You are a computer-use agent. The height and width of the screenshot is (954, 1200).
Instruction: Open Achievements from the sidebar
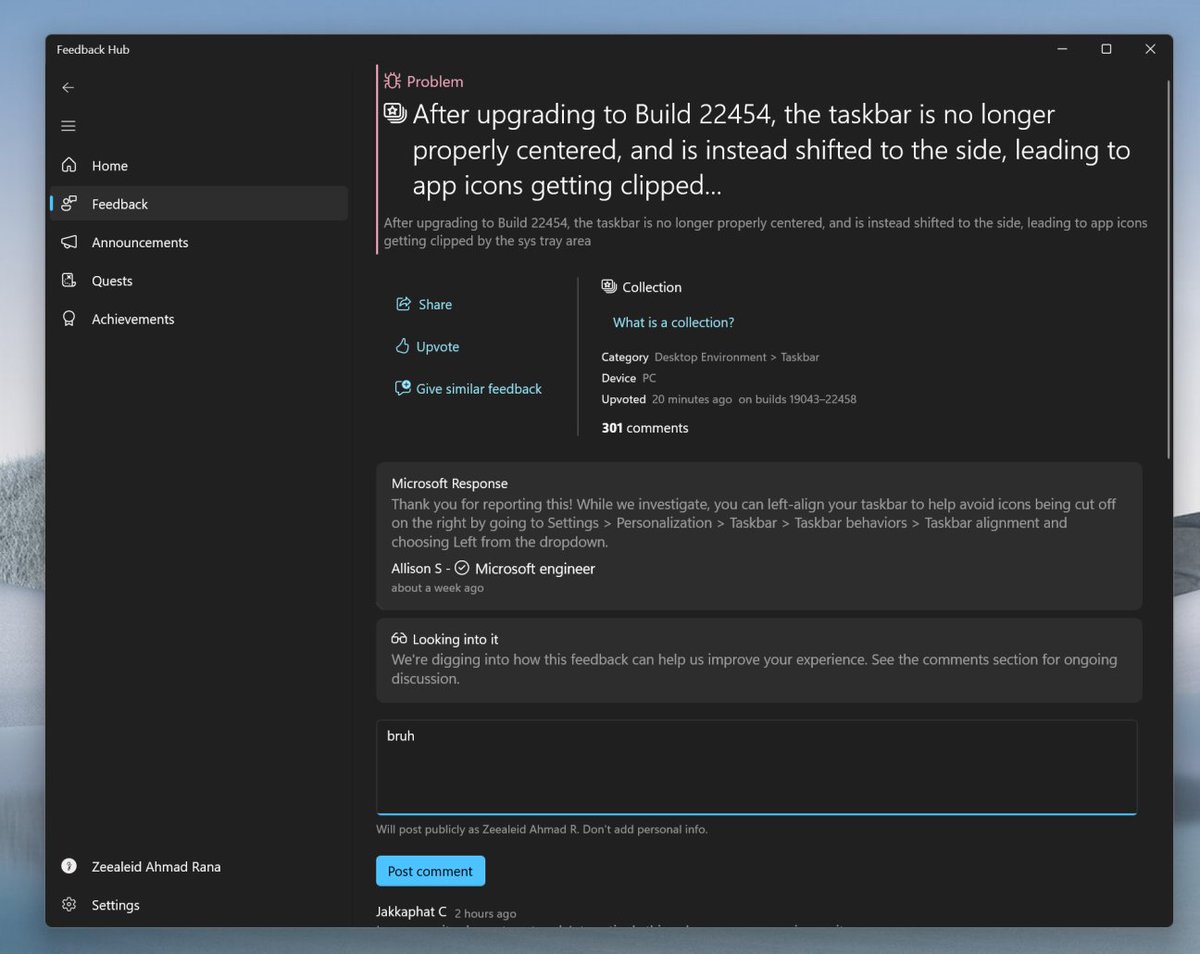pyautogui.click(x=199, y=319)
